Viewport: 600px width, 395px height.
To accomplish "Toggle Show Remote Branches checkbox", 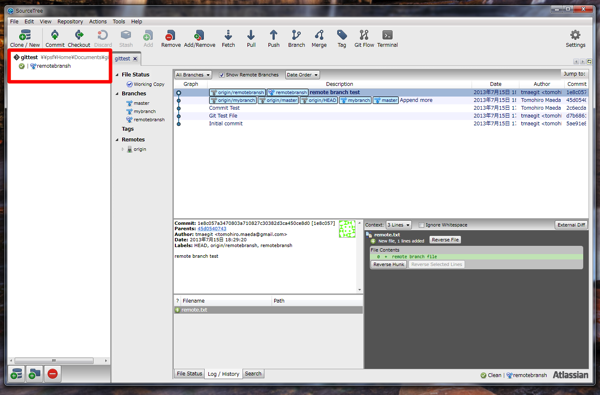I will coord(222,75).
